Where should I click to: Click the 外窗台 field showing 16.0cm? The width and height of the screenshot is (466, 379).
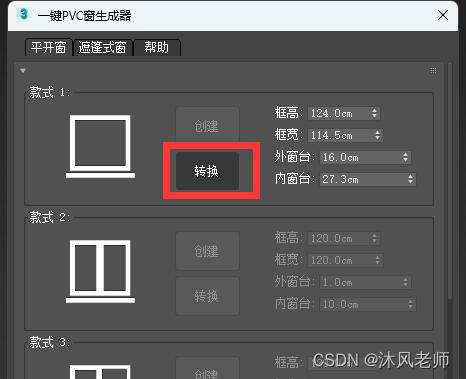pos(365,157)
